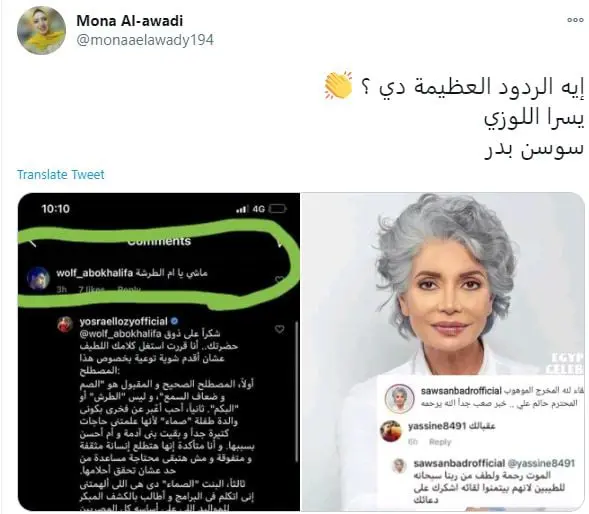This screenshot has width=589, height=514.
Task: Click the @monaaelawady194 handle
Action: point(145,40)
